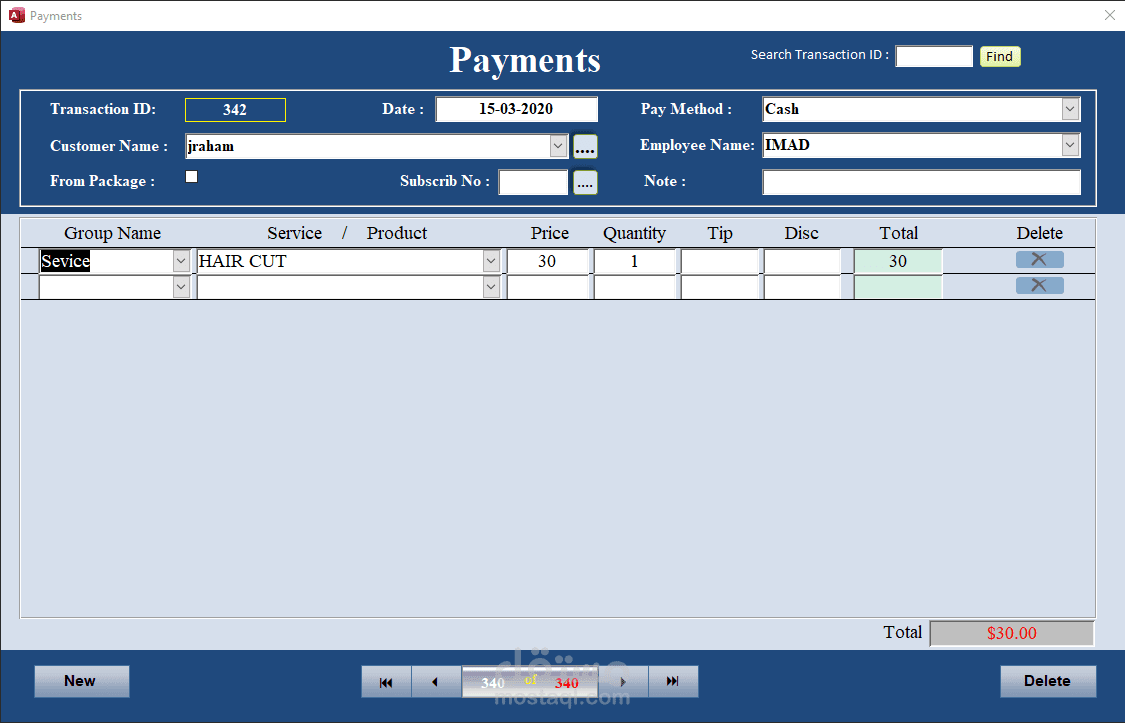Delete the HAIR CUT row
The height and width of the screenshot is (723, 1125).
[1039, 260]
